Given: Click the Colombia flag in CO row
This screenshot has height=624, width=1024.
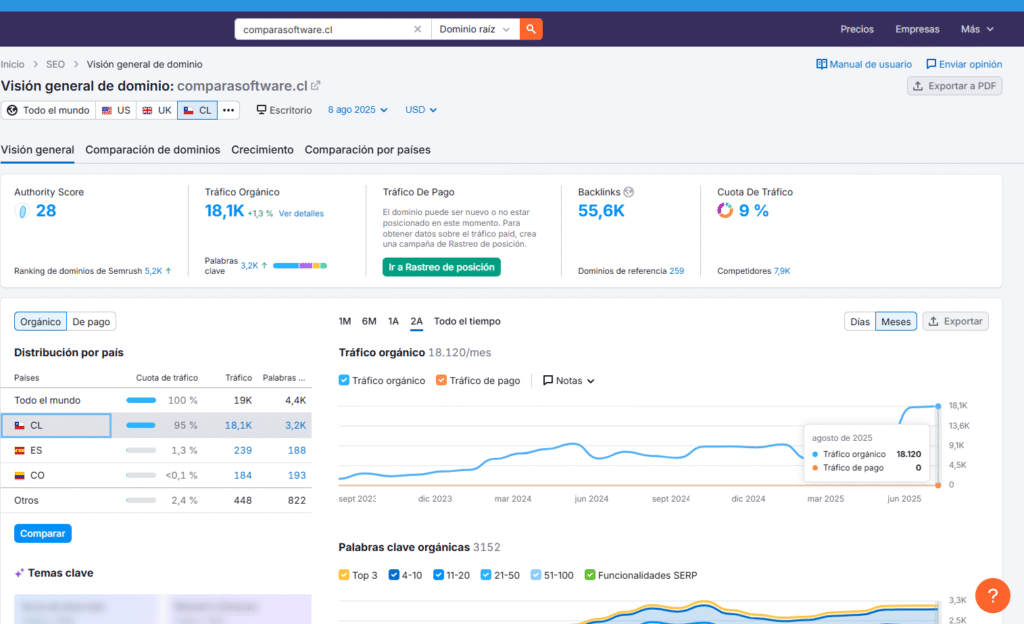Looking at the screenshot, I should [x=20, y=476].
